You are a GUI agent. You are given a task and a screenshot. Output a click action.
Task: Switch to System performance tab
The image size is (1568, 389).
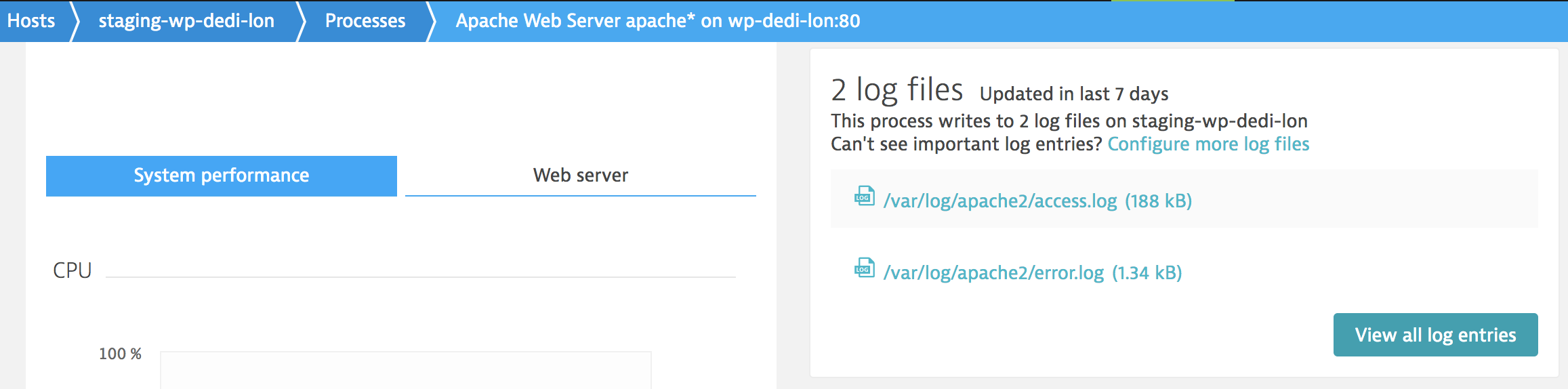pyautogui.click(x=222, y=176)
